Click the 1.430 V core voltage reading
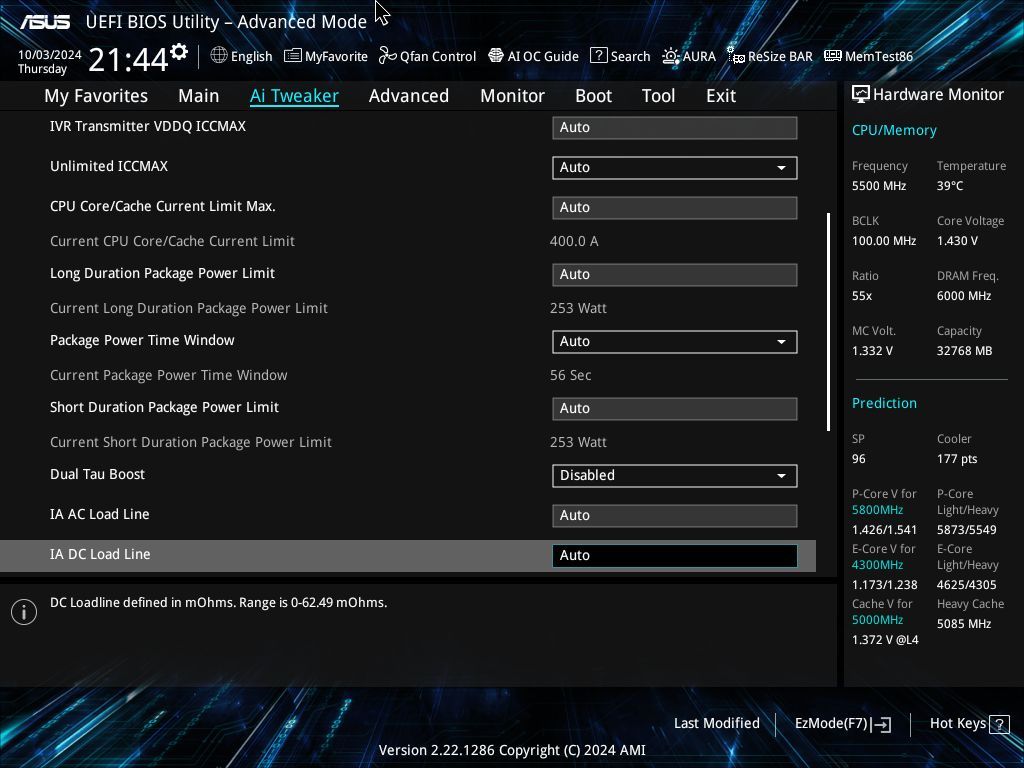This screenshot has height=768, width=1024. coord(957,241)
